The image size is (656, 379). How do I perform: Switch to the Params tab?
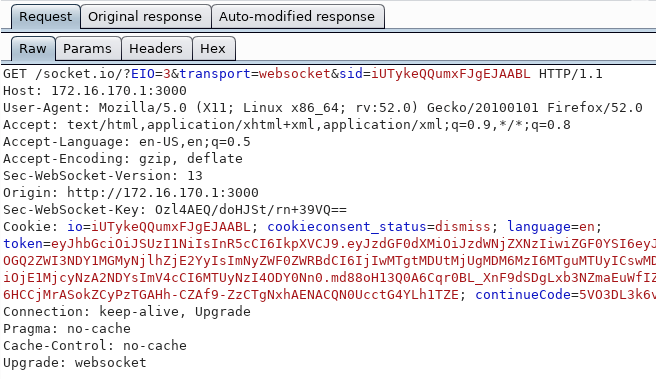coord(87,49)
